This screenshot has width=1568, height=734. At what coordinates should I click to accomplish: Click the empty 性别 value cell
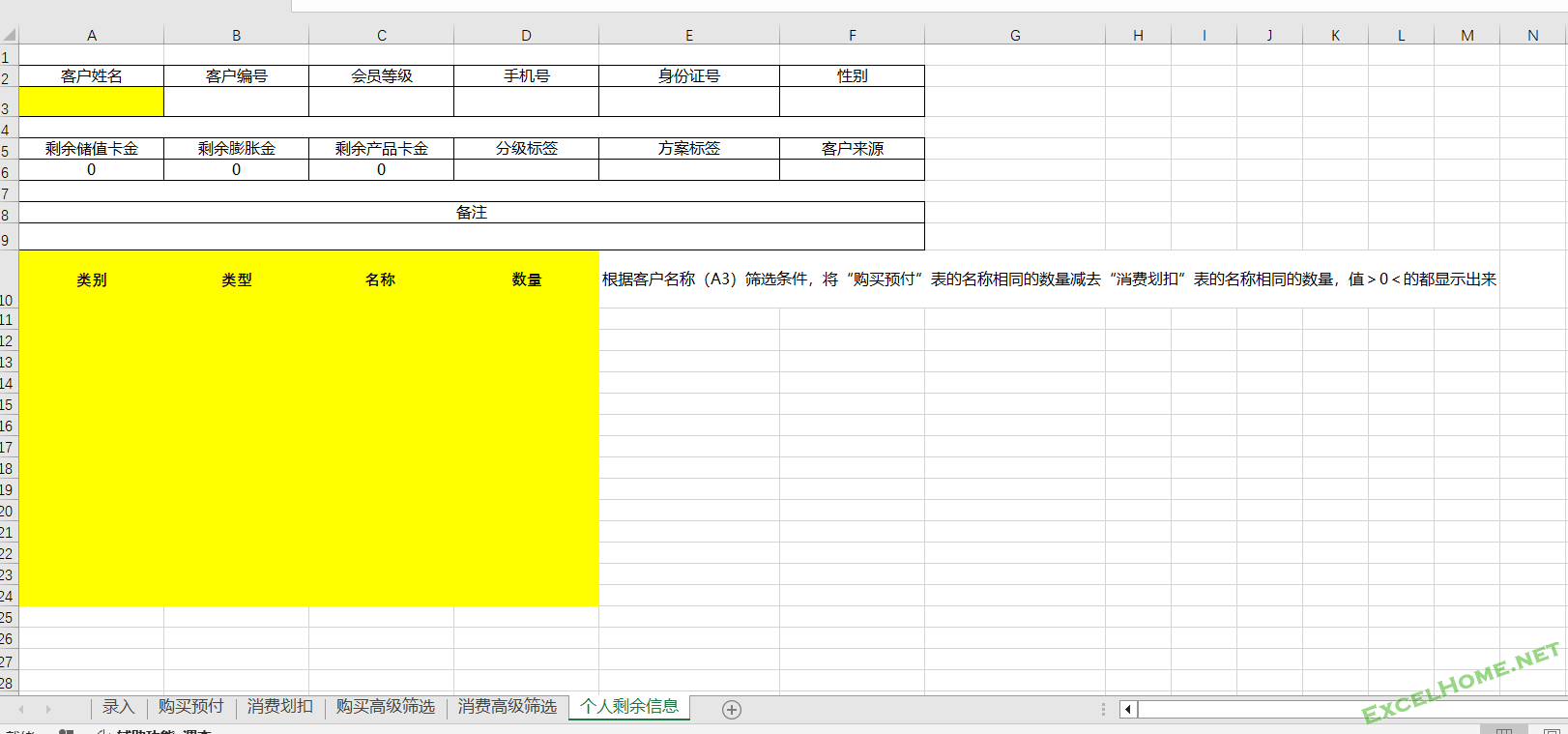point(853,102)
